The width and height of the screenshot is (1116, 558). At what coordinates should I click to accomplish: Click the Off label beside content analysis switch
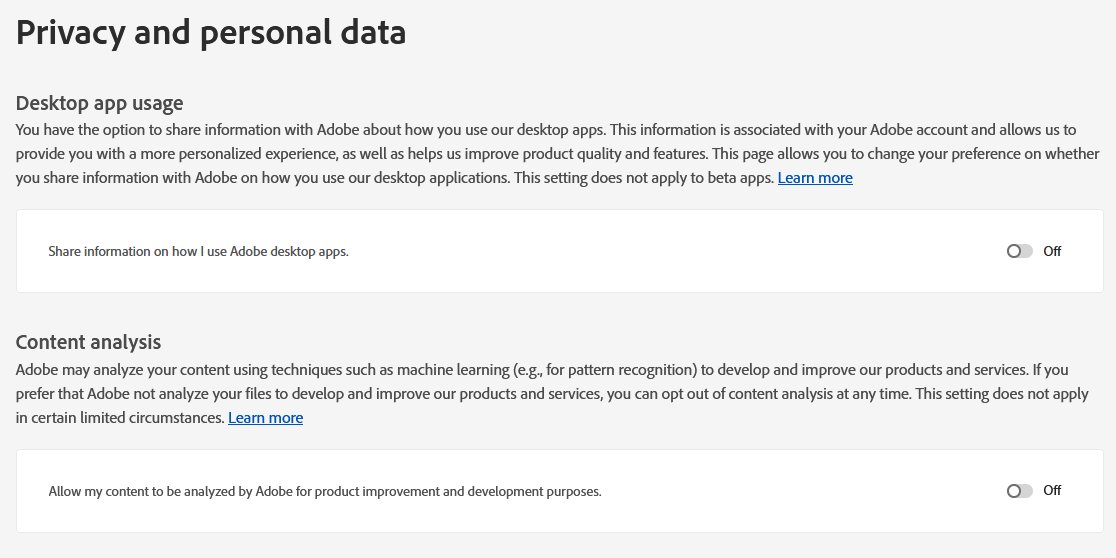pyautogui.click(x=1052, y=490)
